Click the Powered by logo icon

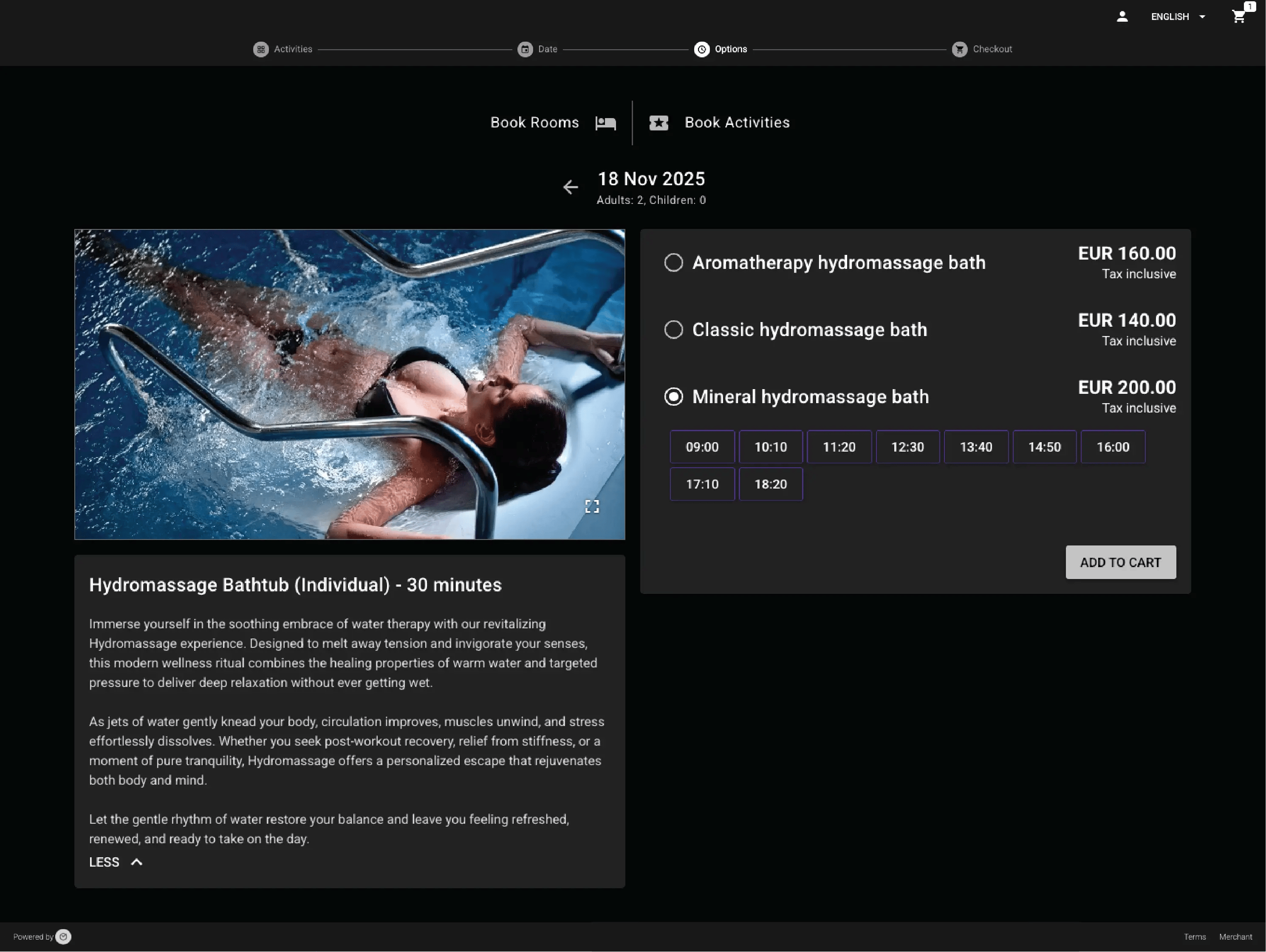coord(63,937)
